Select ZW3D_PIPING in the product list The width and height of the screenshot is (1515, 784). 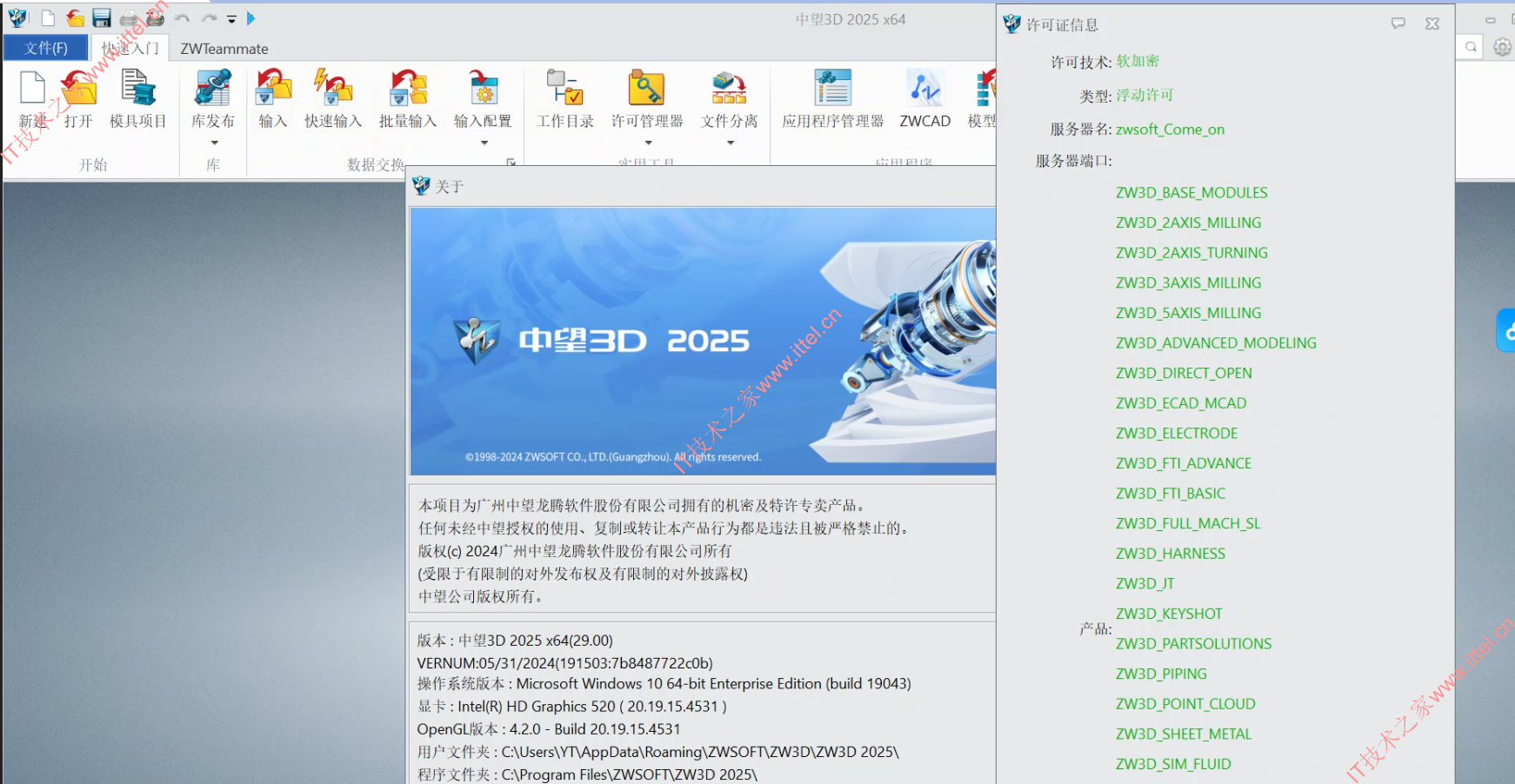click(x=1161, y=674)
